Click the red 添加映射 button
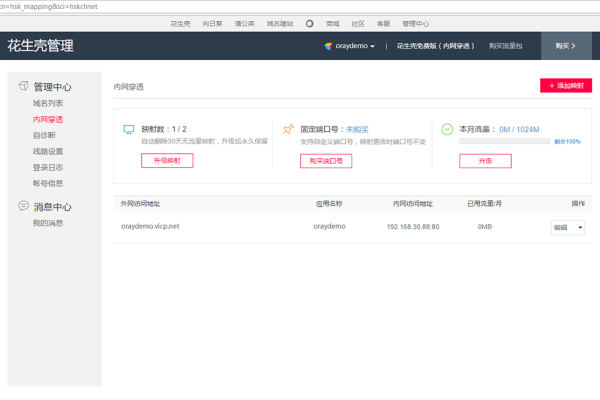Image resolution: width=600 pixels, height=400 pixels. tap(566, 86)
